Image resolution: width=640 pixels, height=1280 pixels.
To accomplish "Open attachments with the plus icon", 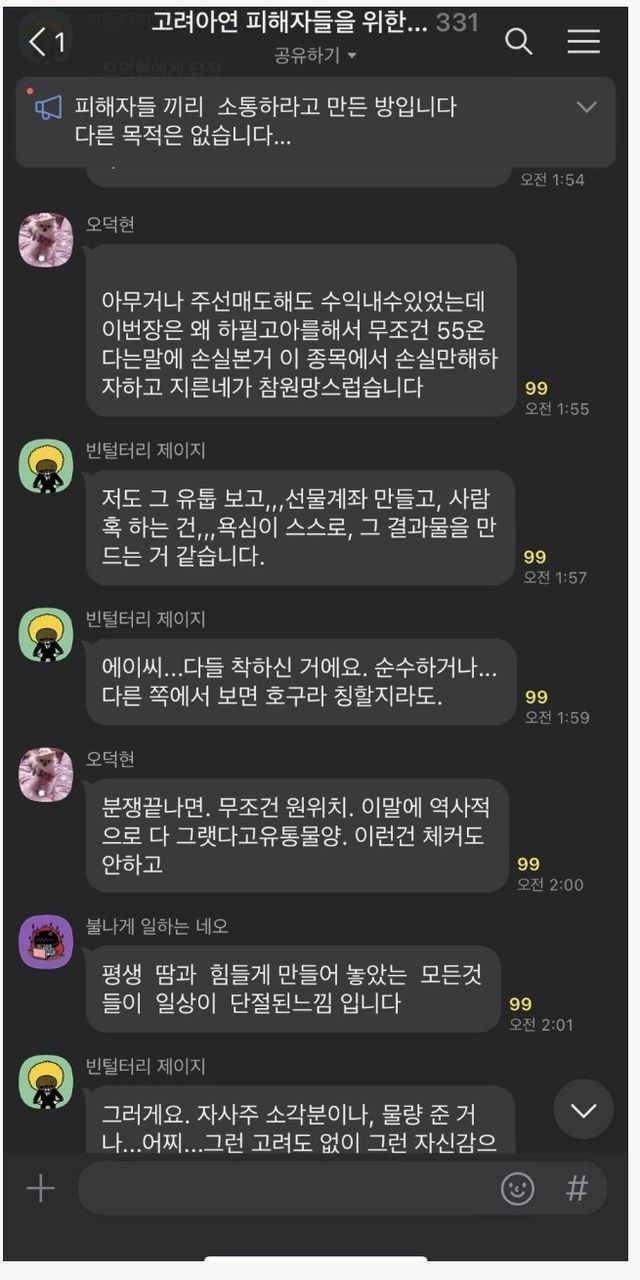I will tap(40, 1188).
